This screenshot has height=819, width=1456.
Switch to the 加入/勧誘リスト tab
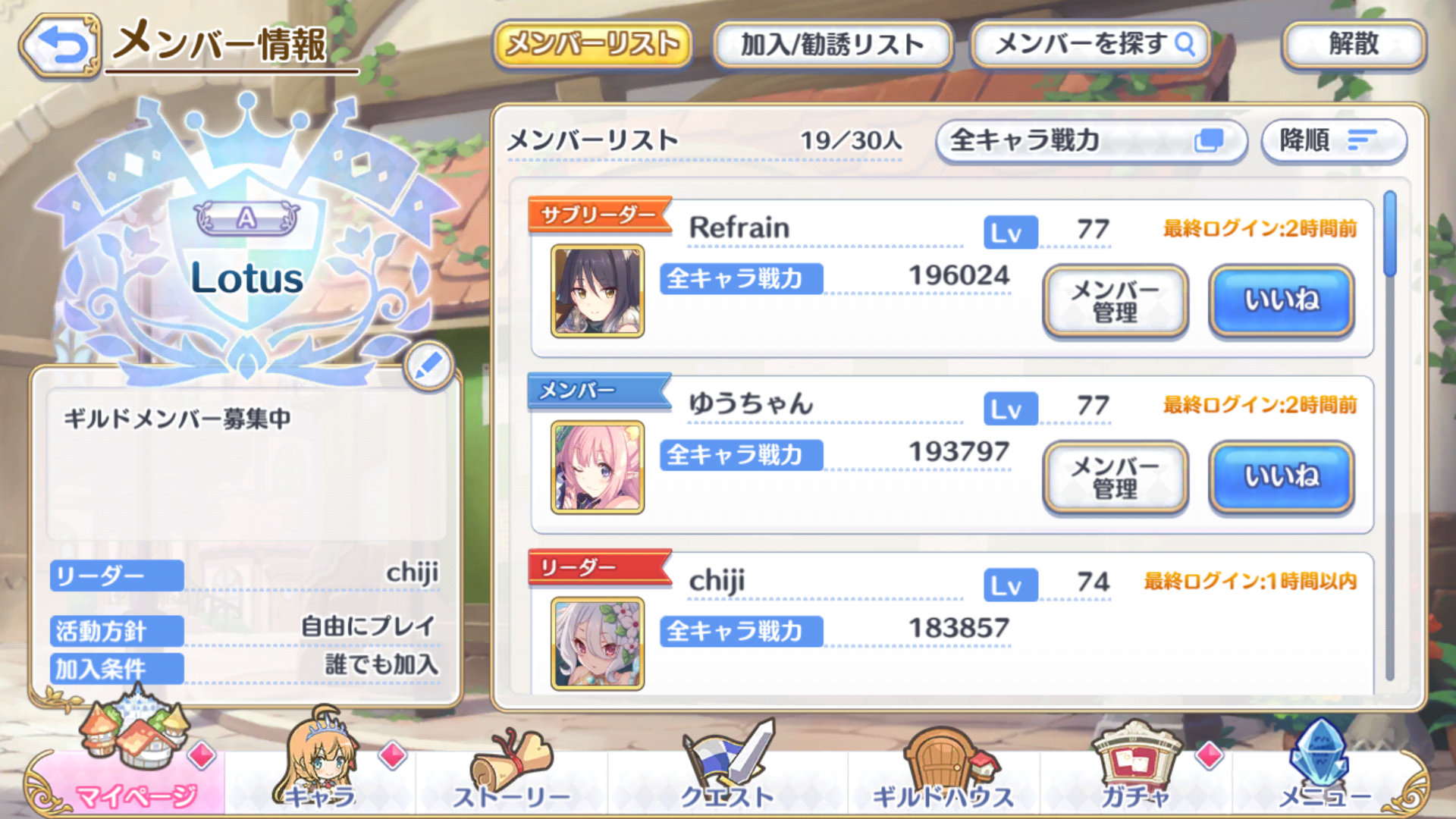coord(832,44)
